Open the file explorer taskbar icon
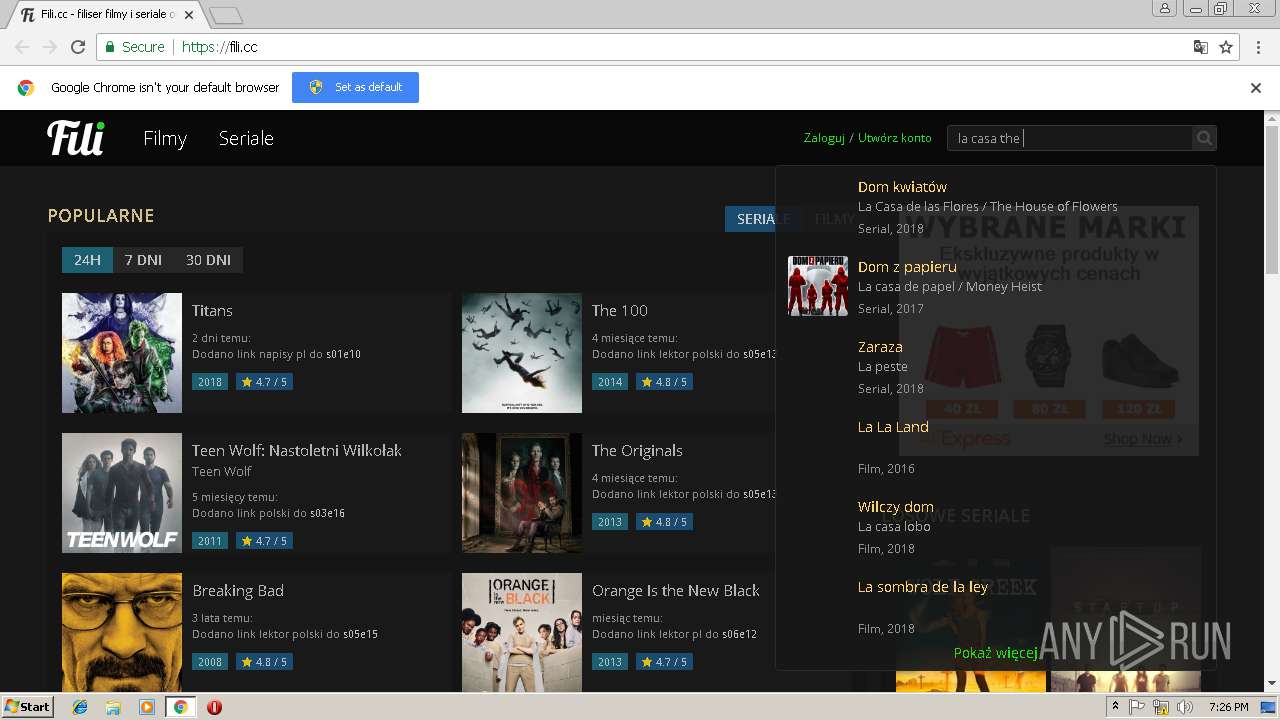 (x=113, y=707)
